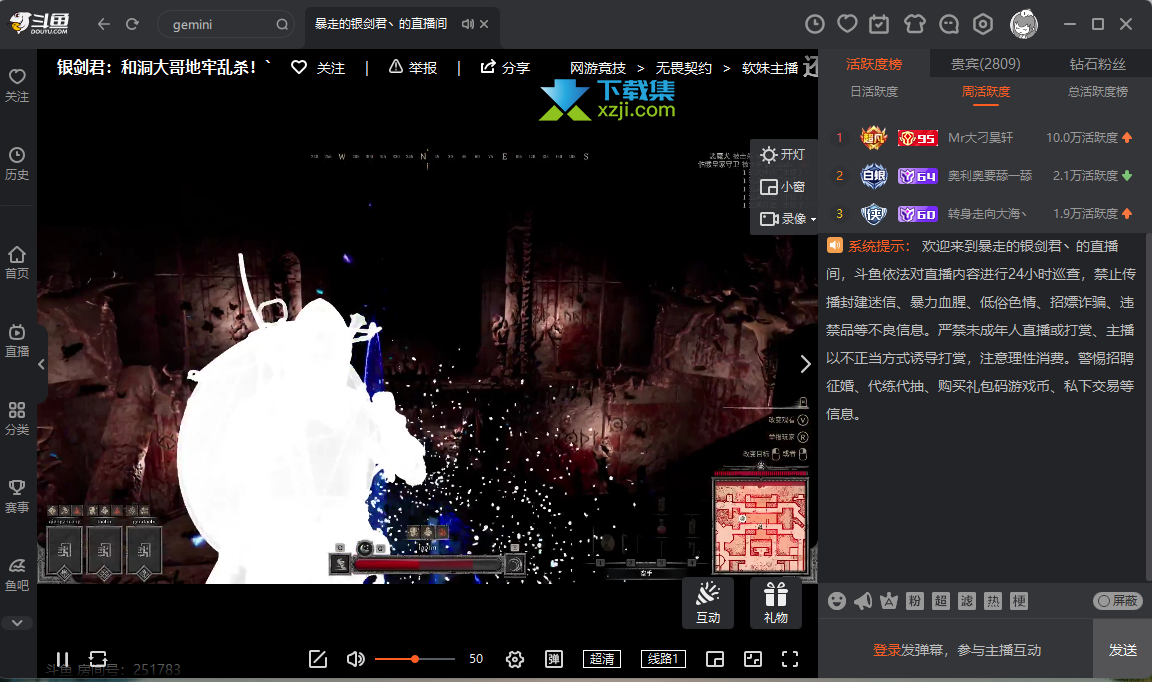Enable picture-in-picture window icon
Image resolution: width=1152 pixels, height=682 pixels.
pyautogui.click(x=715, y=659)
